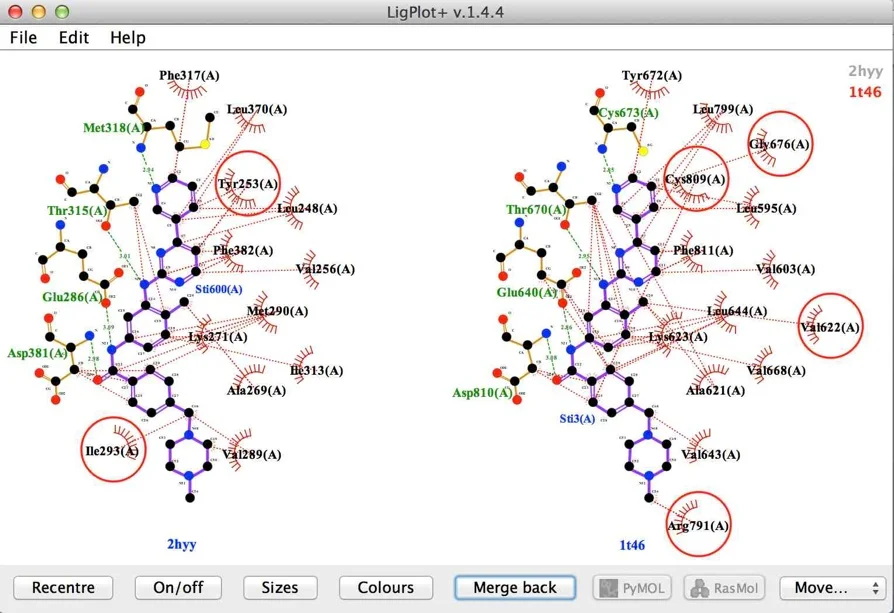Select residue Val603(A)

[785, 269]
